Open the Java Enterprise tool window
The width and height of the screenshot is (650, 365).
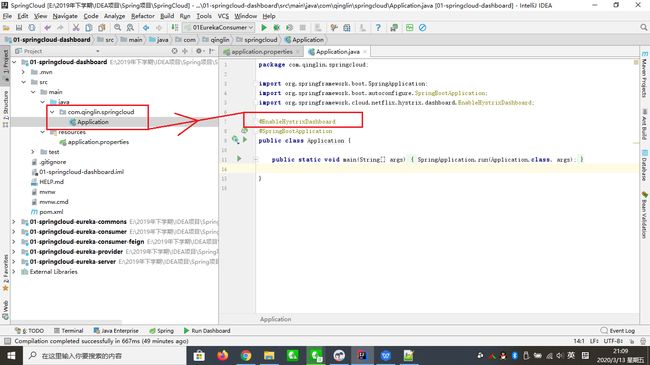pos(116,331)
